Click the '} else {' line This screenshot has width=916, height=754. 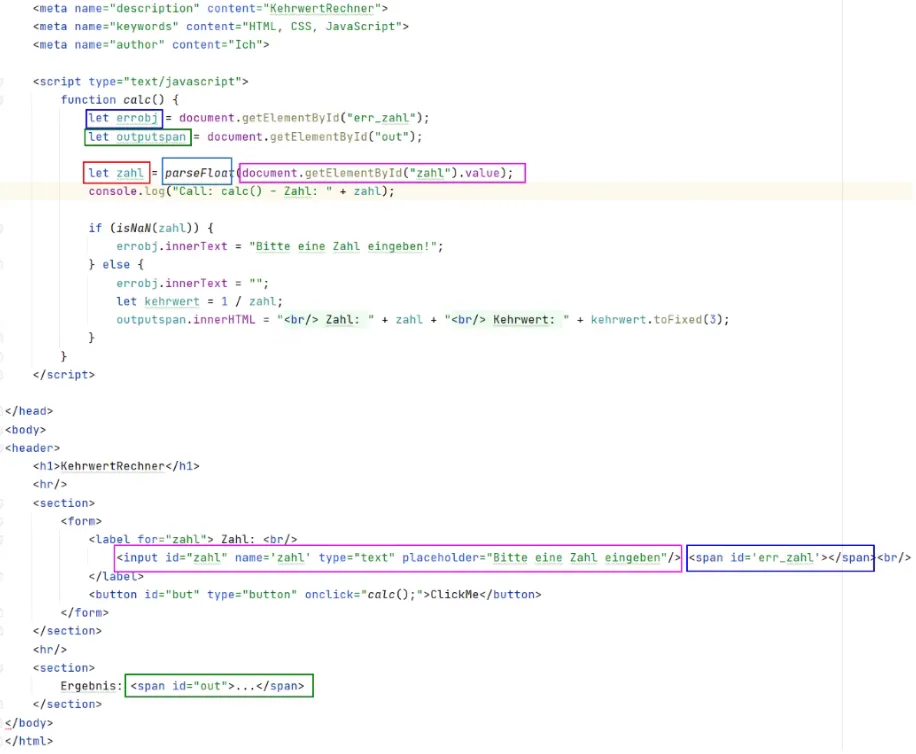coord(116,265)
